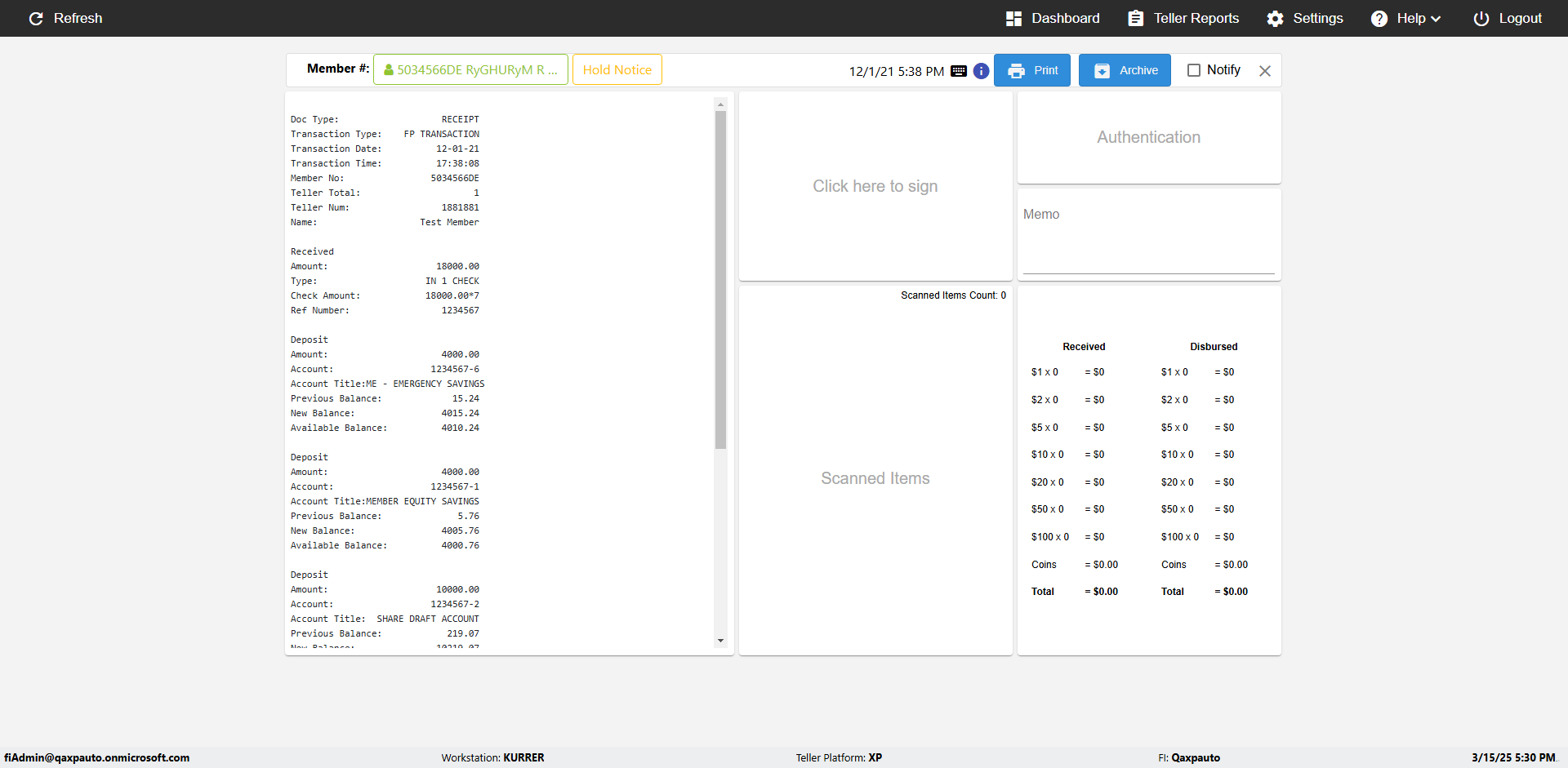Image resolution: width=1568 pixels, height=768 pixels.
Task: Click 'EMERGENCY SAVINGS' account title text
Action: 439,384
